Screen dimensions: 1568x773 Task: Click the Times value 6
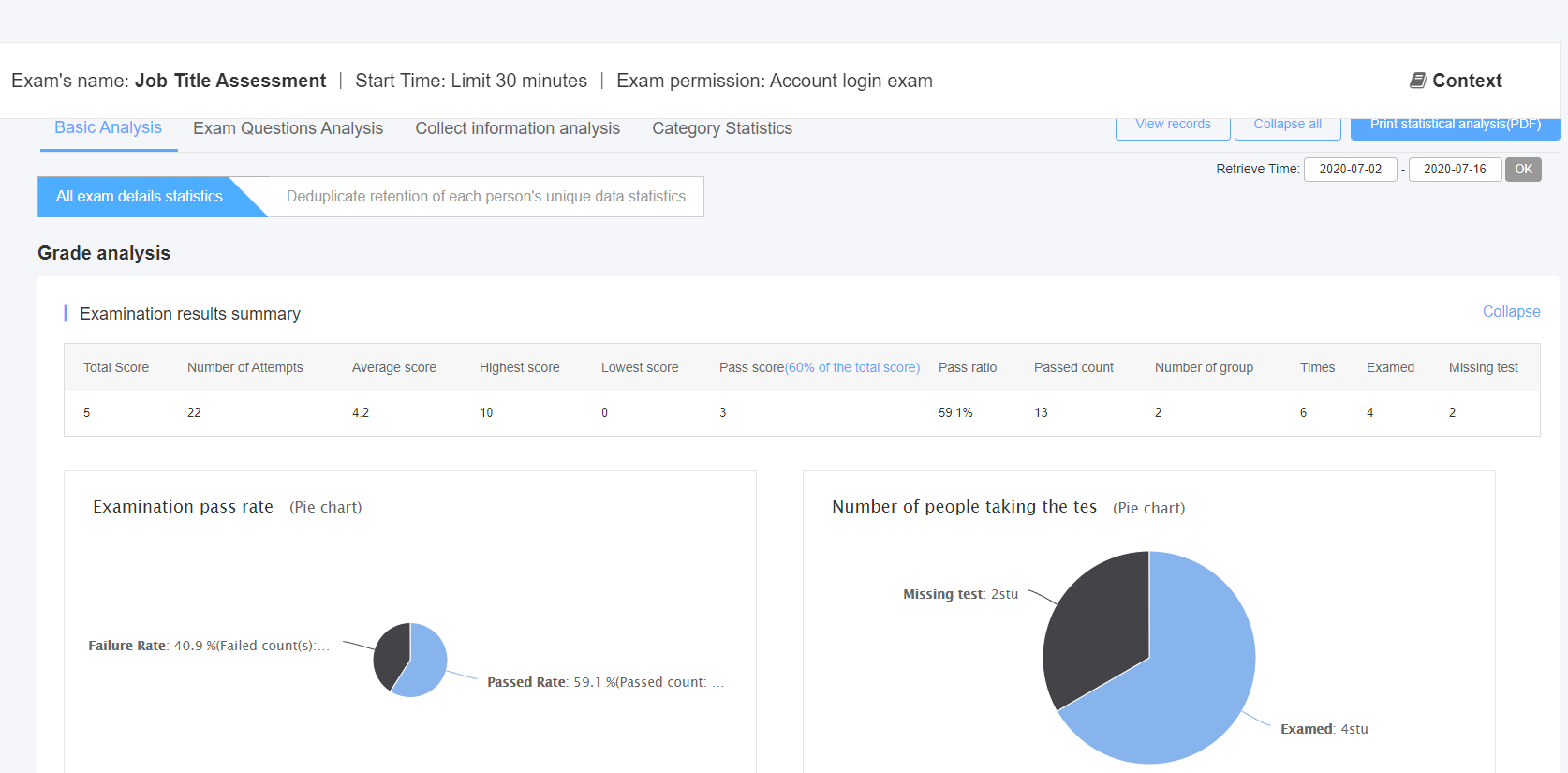(x=1303, y=413)
